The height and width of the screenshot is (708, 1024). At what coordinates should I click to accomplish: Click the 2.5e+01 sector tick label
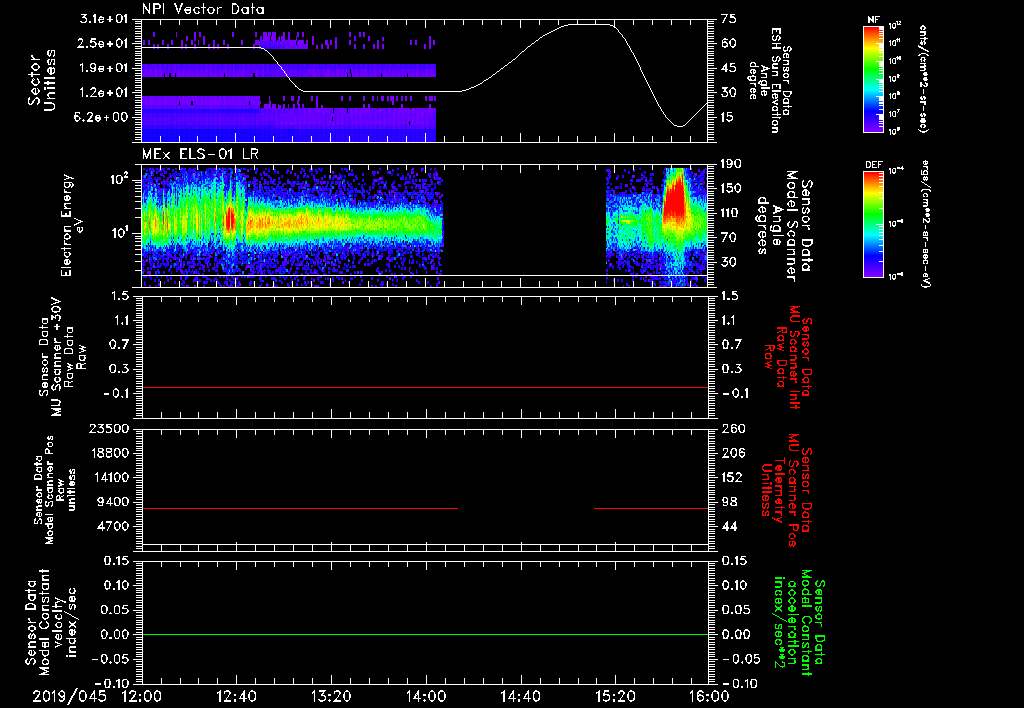103,44
